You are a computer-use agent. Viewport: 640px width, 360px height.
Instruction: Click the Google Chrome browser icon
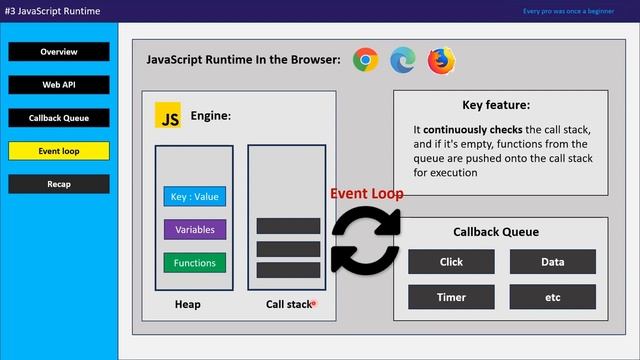coord(366,60)
